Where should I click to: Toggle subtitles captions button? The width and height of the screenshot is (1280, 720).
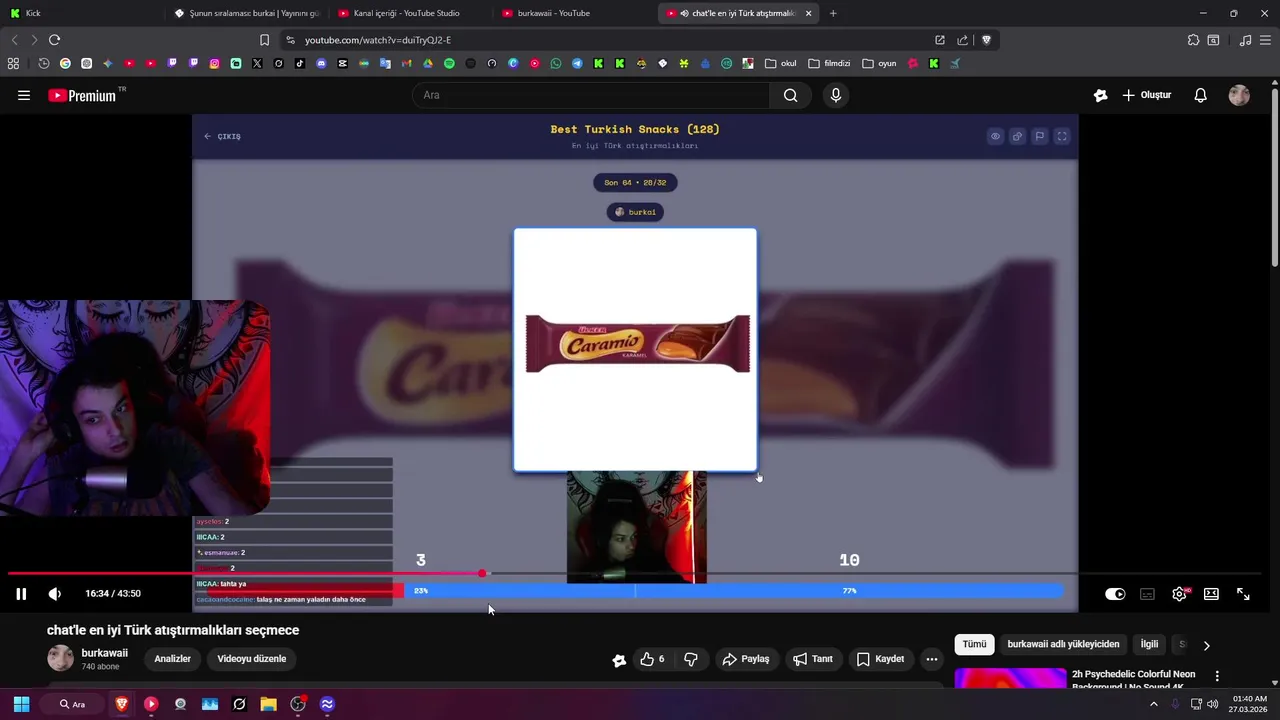click(1148, 594)
